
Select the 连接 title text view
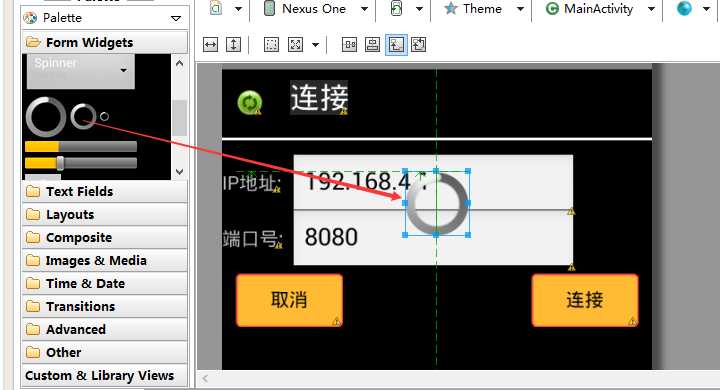[x=319, y=97]
